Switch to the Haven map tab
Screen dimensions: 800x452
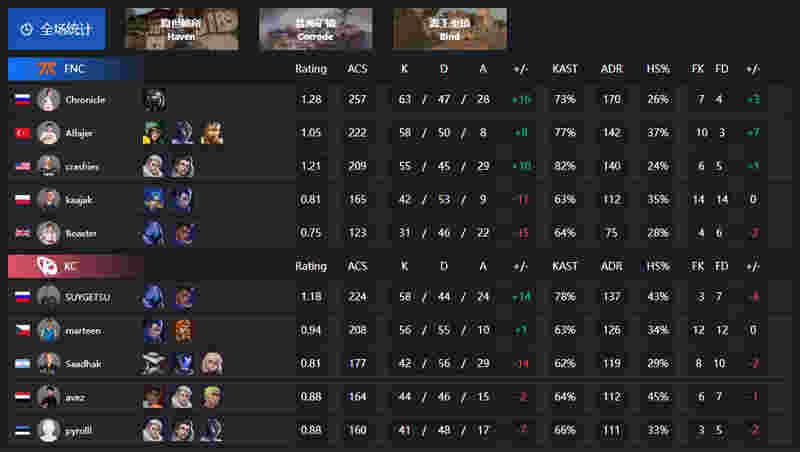coord(182,29)
